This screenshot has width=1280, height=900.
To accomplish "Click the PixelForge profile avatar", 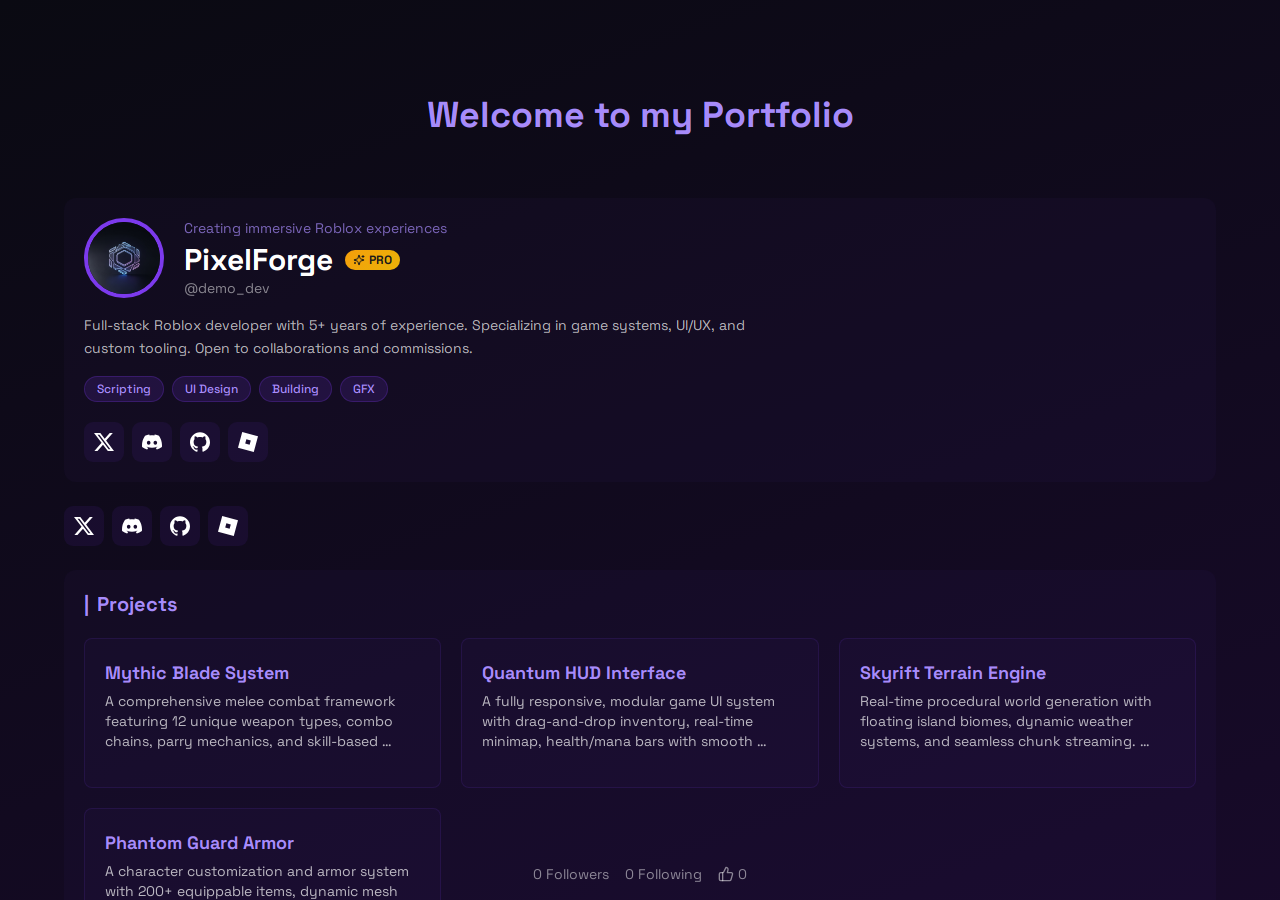I will (124, 258).
